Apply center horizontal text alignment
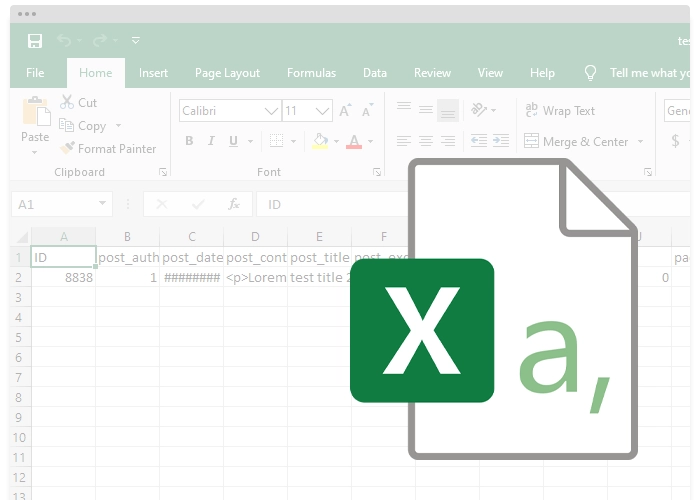Screen dimensions: 700x500 426,141
